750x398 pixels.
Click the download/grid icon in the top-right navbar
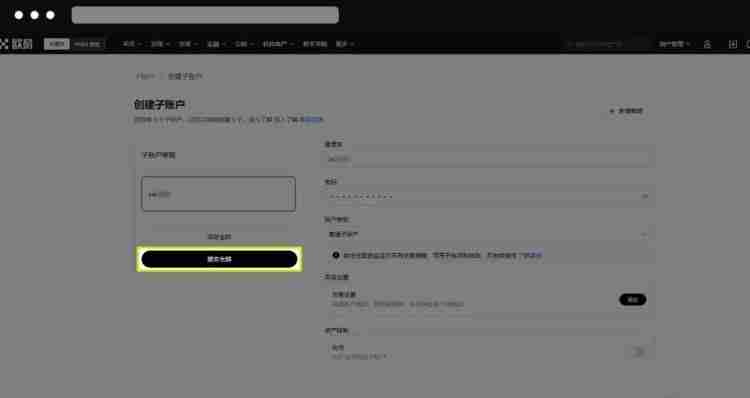(x=732, y=44)
